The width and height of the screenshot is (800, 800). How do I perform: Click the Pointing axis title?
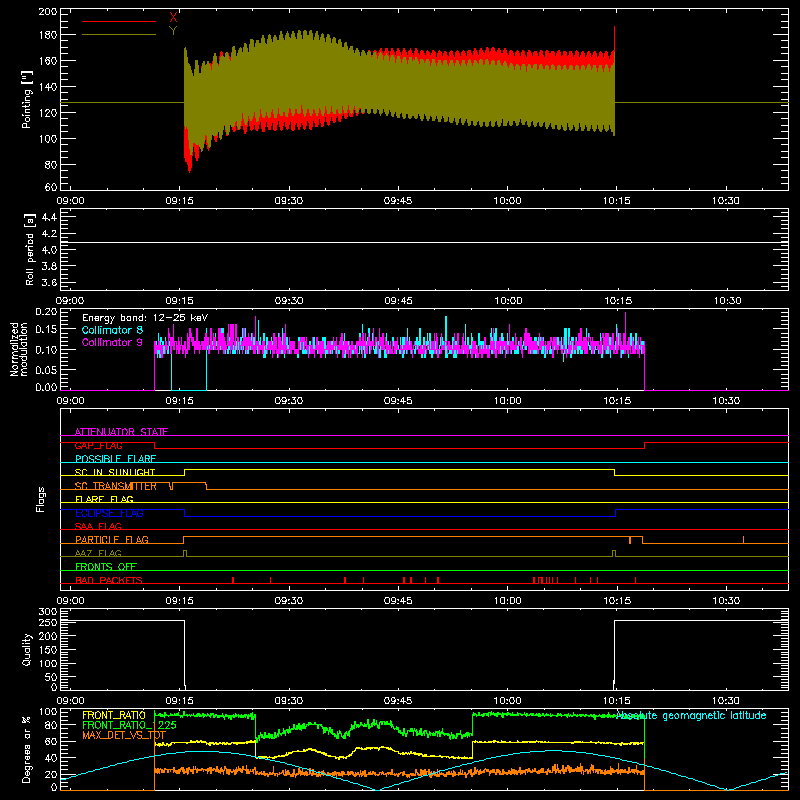[x=26, y=99]
